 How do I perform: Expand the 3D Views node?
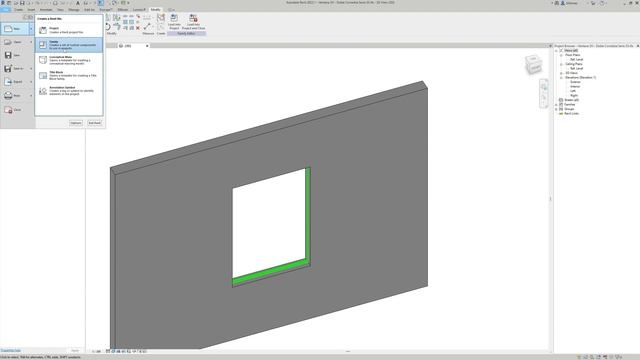point(562,73)
